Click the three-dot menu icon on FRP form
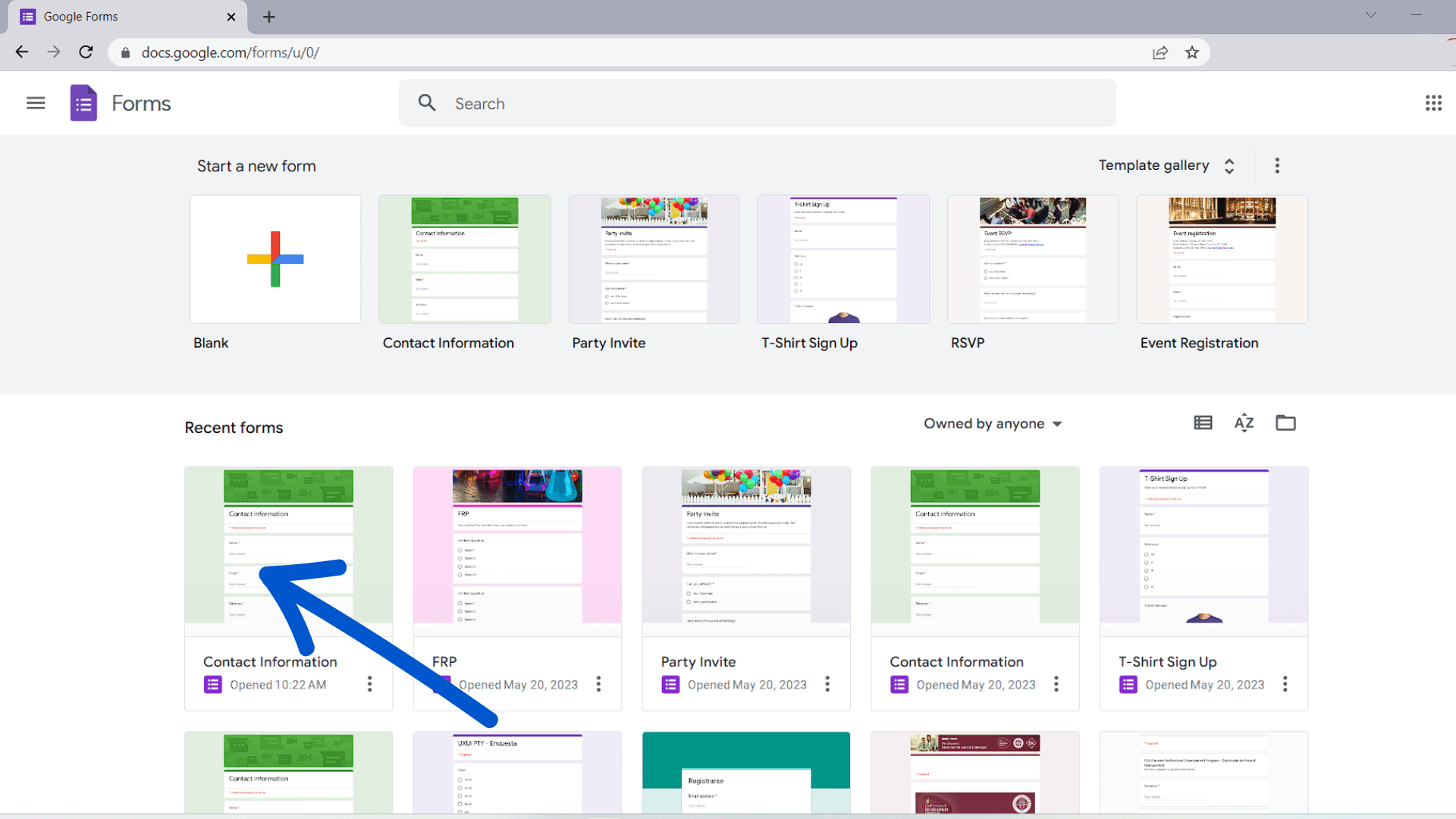Screen dimensions: 1456x819 point(599,684)
